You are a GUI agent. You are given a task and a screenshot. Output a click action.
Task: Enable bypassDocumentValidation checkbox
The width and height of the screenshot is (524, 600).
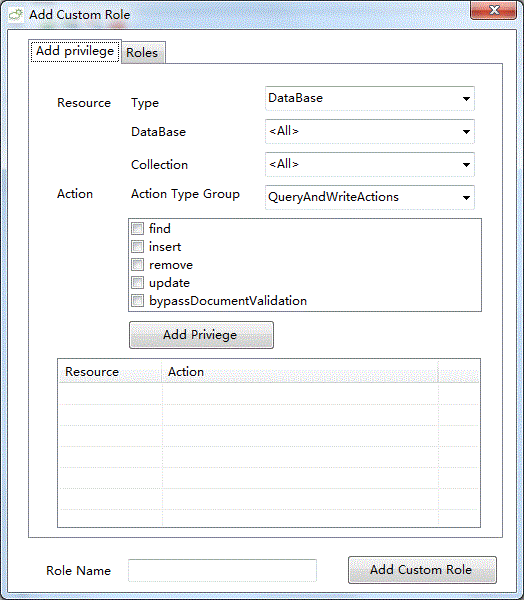coord(137,300)
